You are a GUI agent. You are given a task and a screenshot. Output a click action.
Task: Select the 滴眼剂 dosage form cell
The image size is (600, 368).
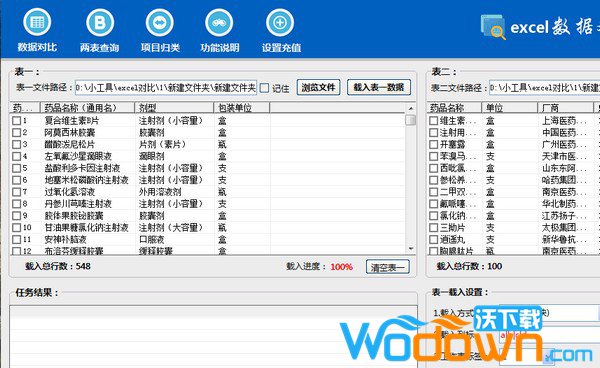(x=151, y=156)
